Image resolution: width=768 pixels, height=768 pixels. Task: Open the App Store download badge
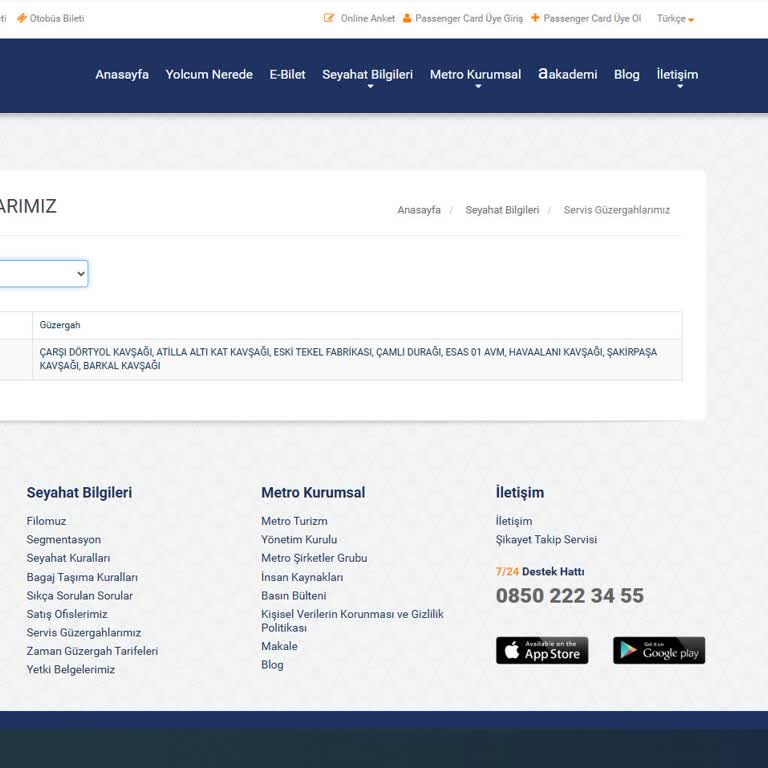click(542, 650)
